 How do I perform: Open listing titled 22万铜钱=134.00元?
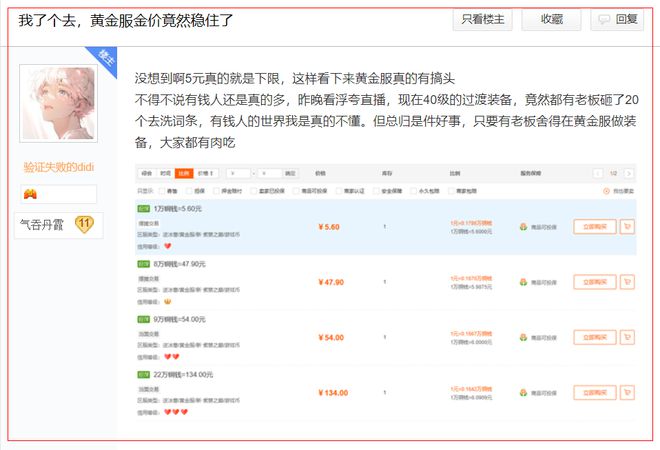pyautogui.click(x=183, y=375)
